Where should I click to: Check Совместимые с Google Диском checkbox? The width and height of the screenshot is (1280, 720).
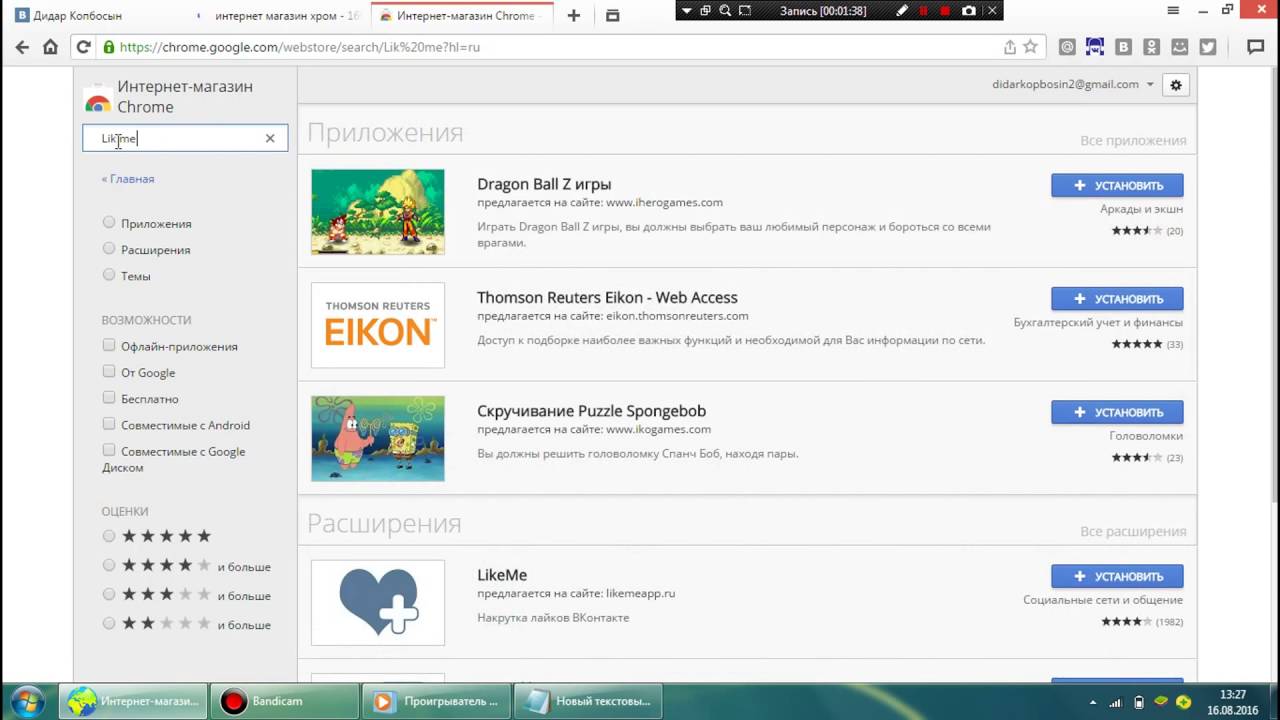coord(109,450)
